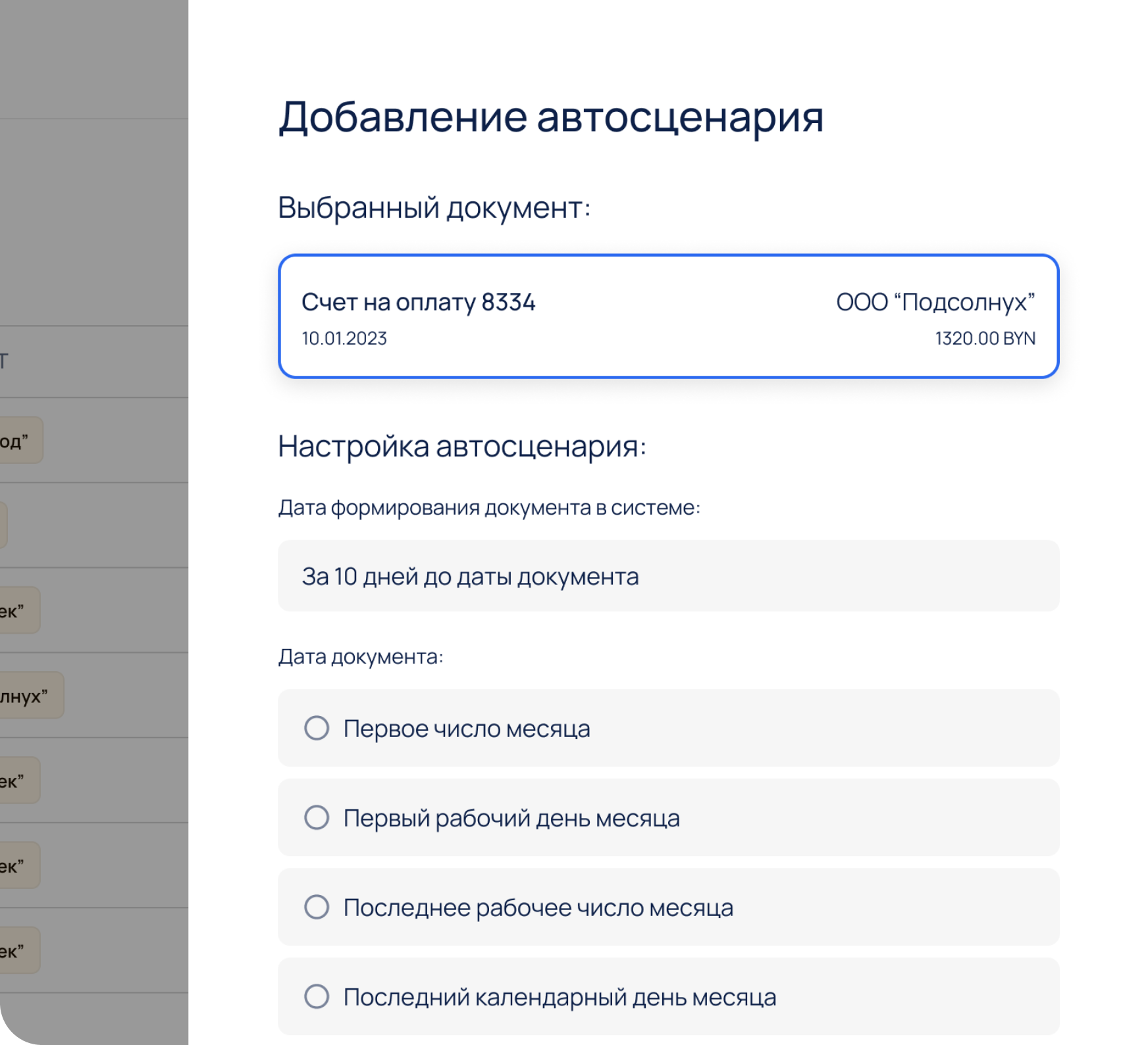Select the "Счет на оплату 8334" document card

(668, 317)
